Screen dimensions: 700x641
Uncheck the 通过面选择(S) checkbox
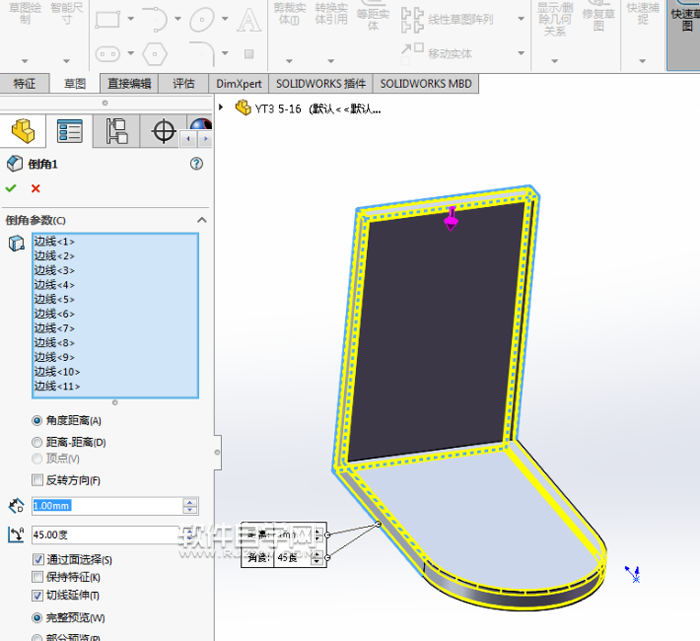coord(38,559)
